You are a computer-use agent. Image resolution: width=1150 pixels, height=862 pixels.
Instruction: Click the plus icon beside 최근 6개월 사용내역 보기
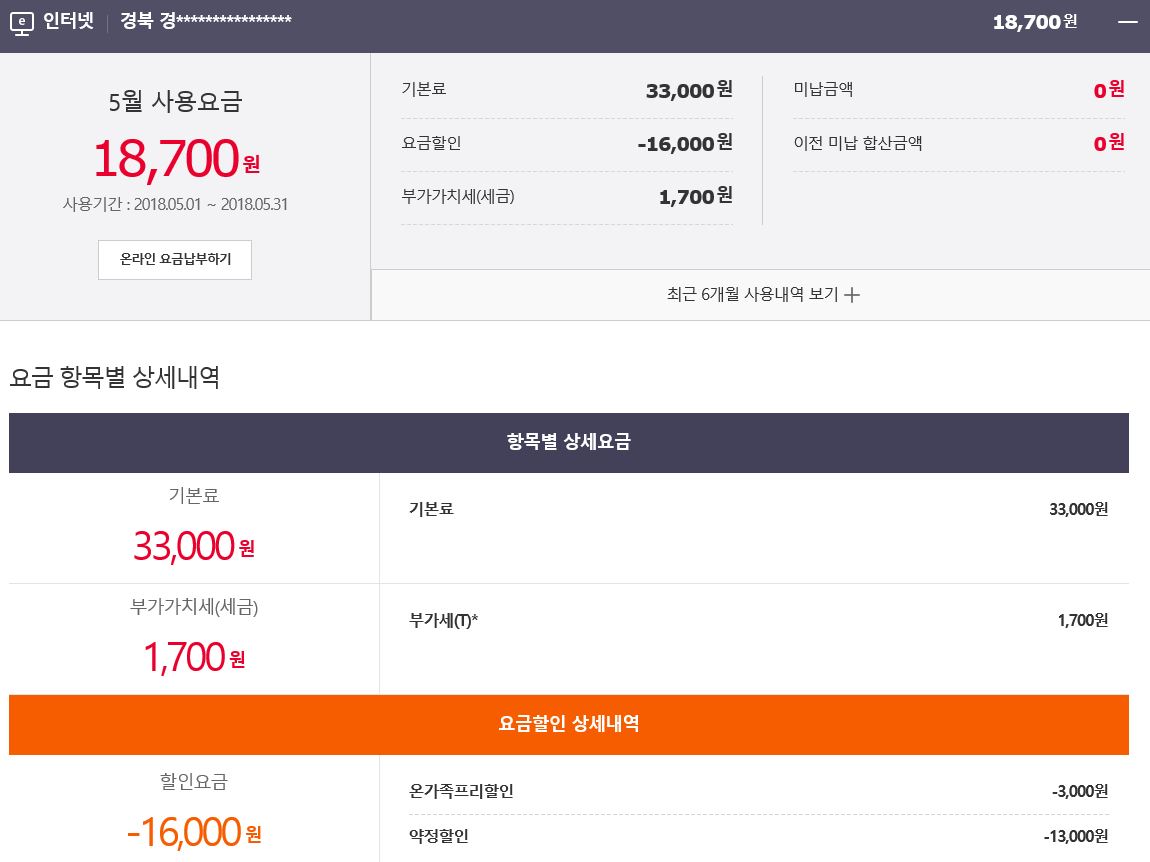[852, 295]
